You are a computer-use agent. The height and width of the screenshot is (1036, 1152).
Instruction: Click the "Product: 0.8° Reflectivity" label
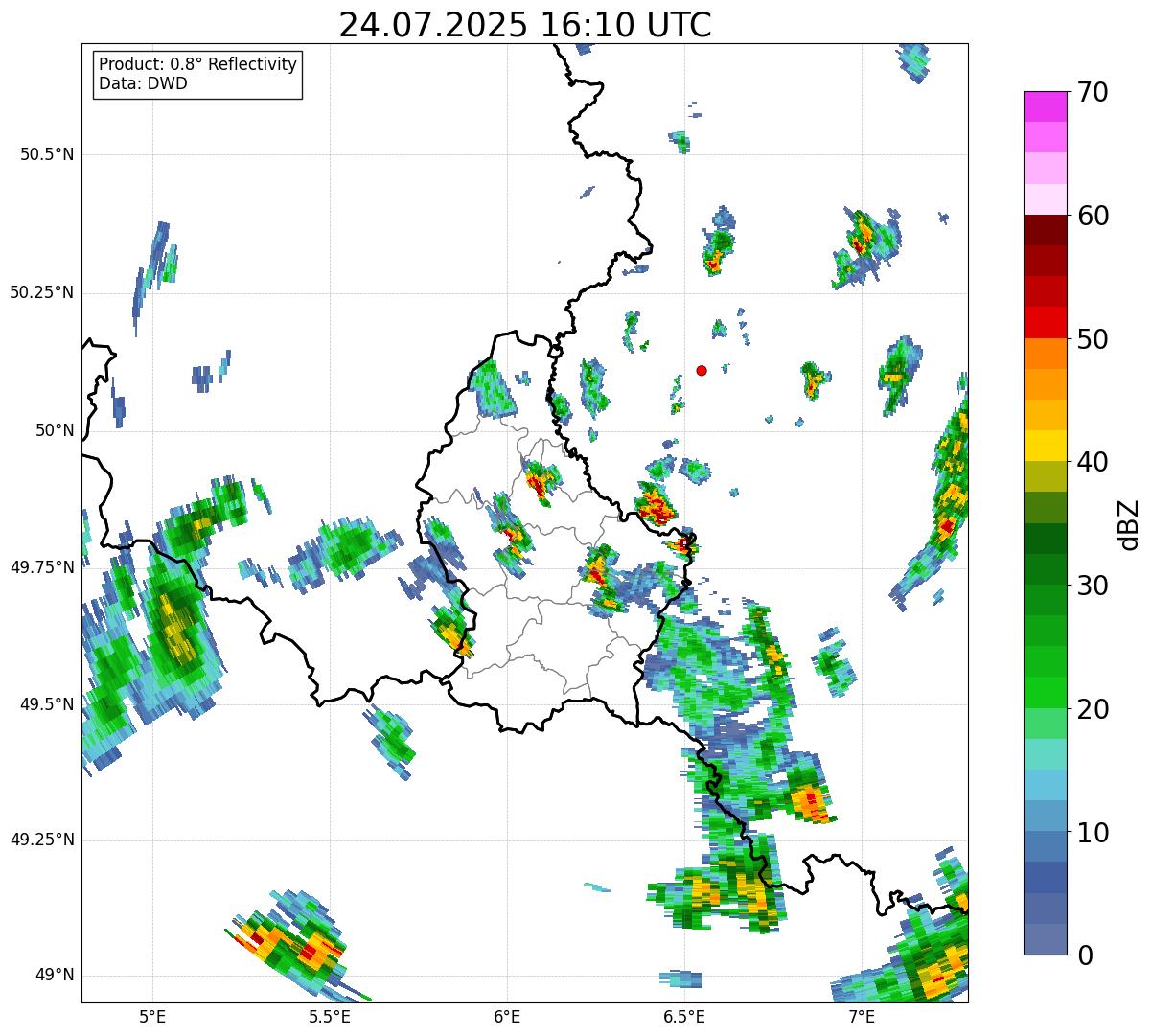point(198,64)
